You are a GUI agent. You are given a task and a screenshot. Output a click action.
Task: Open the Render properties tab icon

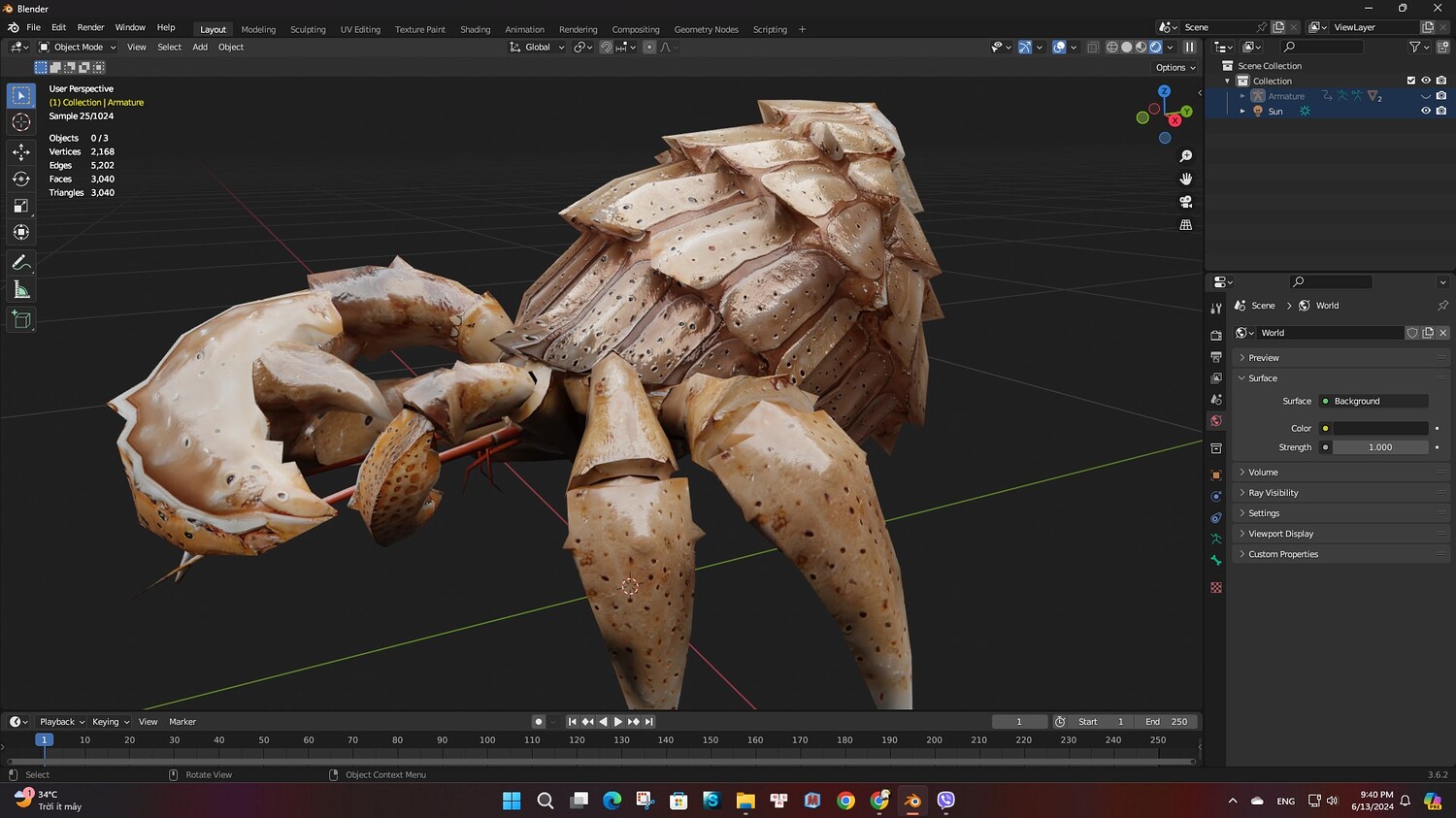click(1216, 335)
